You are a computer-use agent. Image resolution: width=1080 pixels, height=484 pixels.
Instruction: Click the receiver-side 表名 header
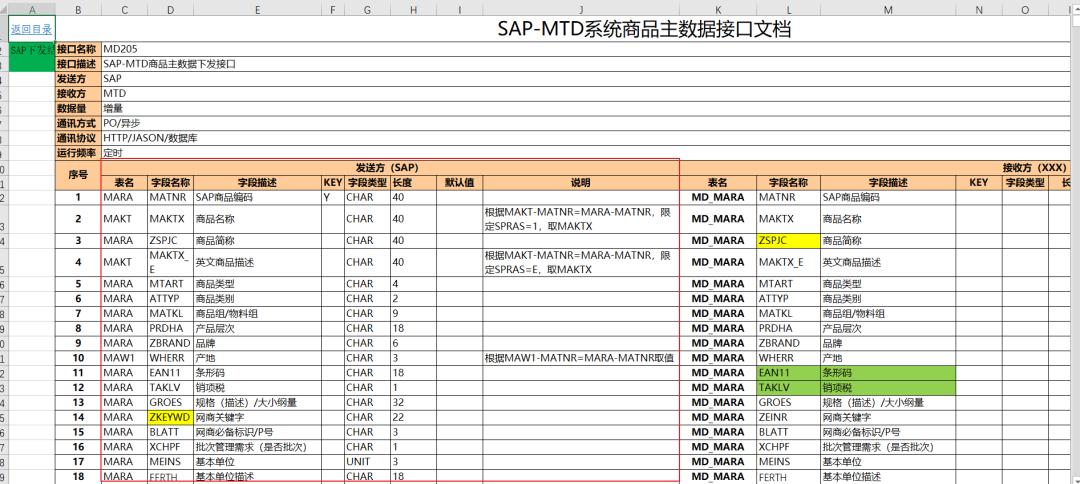(718, 182)
